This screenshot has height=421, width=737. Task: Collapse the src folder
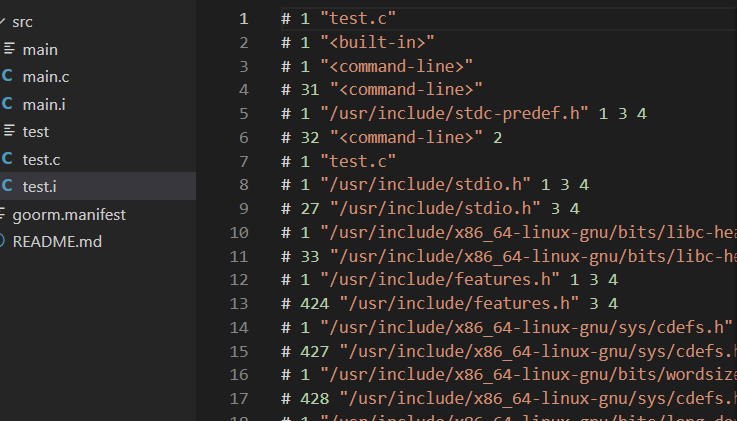pos(22,21)
